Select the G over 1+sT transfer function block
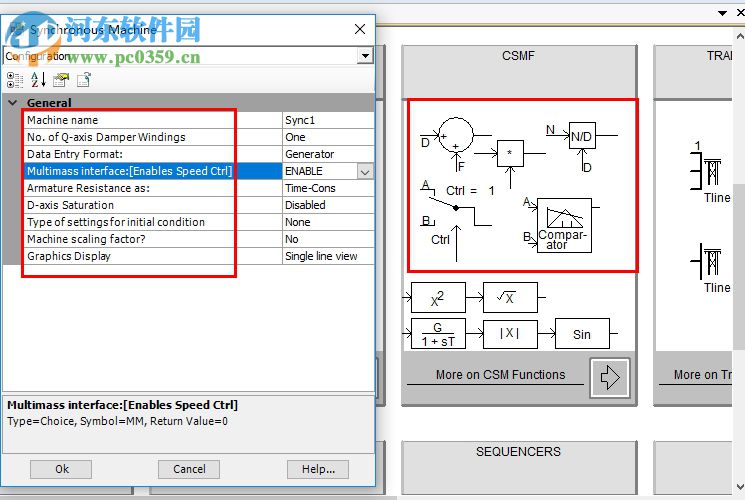The image size is (745, 500). point(438,334)
